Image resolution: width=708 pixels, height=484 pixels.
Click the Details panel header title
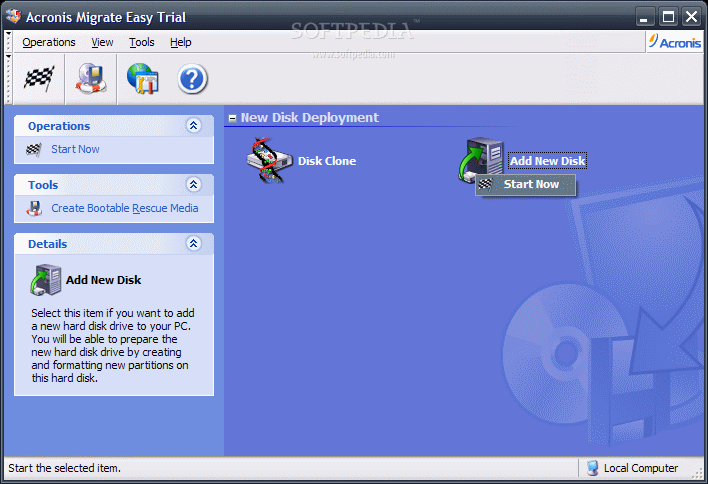[x=47, y=244]
